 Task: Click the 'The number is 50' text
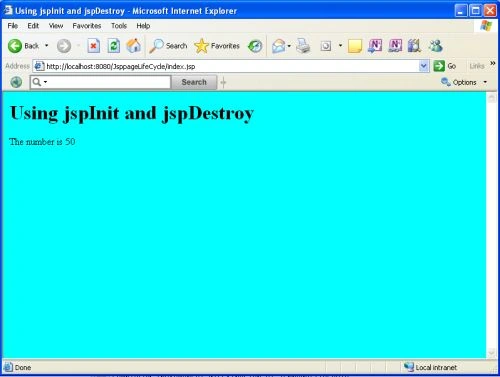click(x=42, y=142)
